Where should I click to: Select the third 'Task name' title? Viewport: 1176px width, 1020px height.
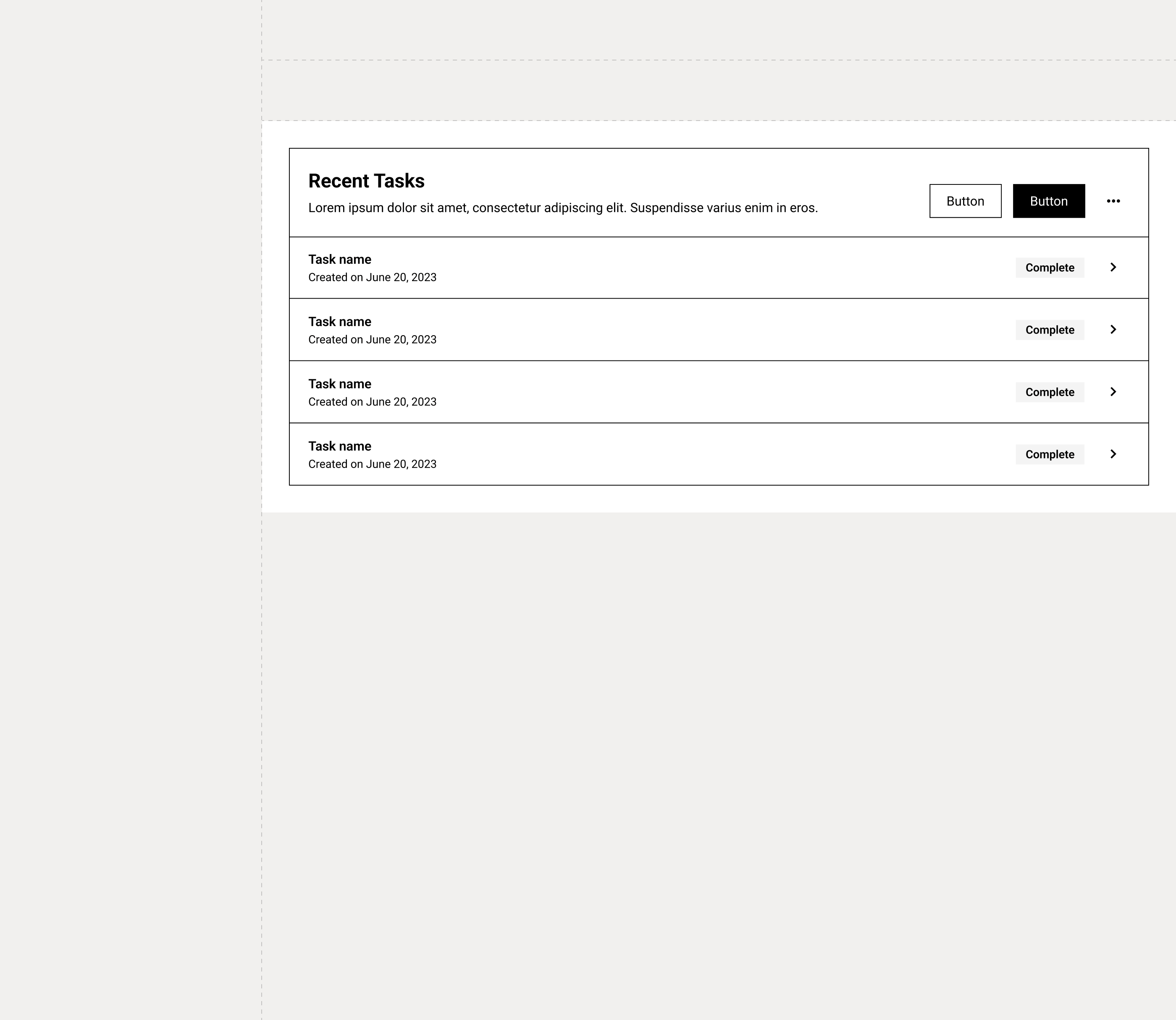pyautogui.click(x=340, y=384)
